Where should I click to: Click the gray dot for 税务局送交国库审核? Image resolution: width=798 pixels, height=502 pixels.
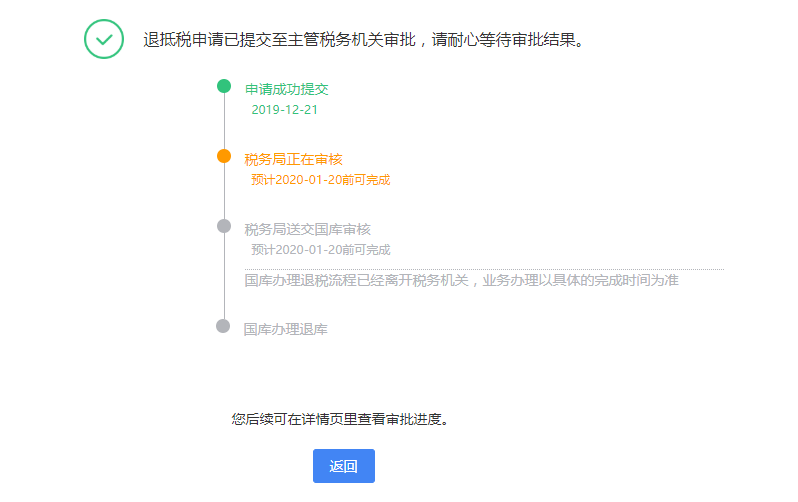[224, 226]
